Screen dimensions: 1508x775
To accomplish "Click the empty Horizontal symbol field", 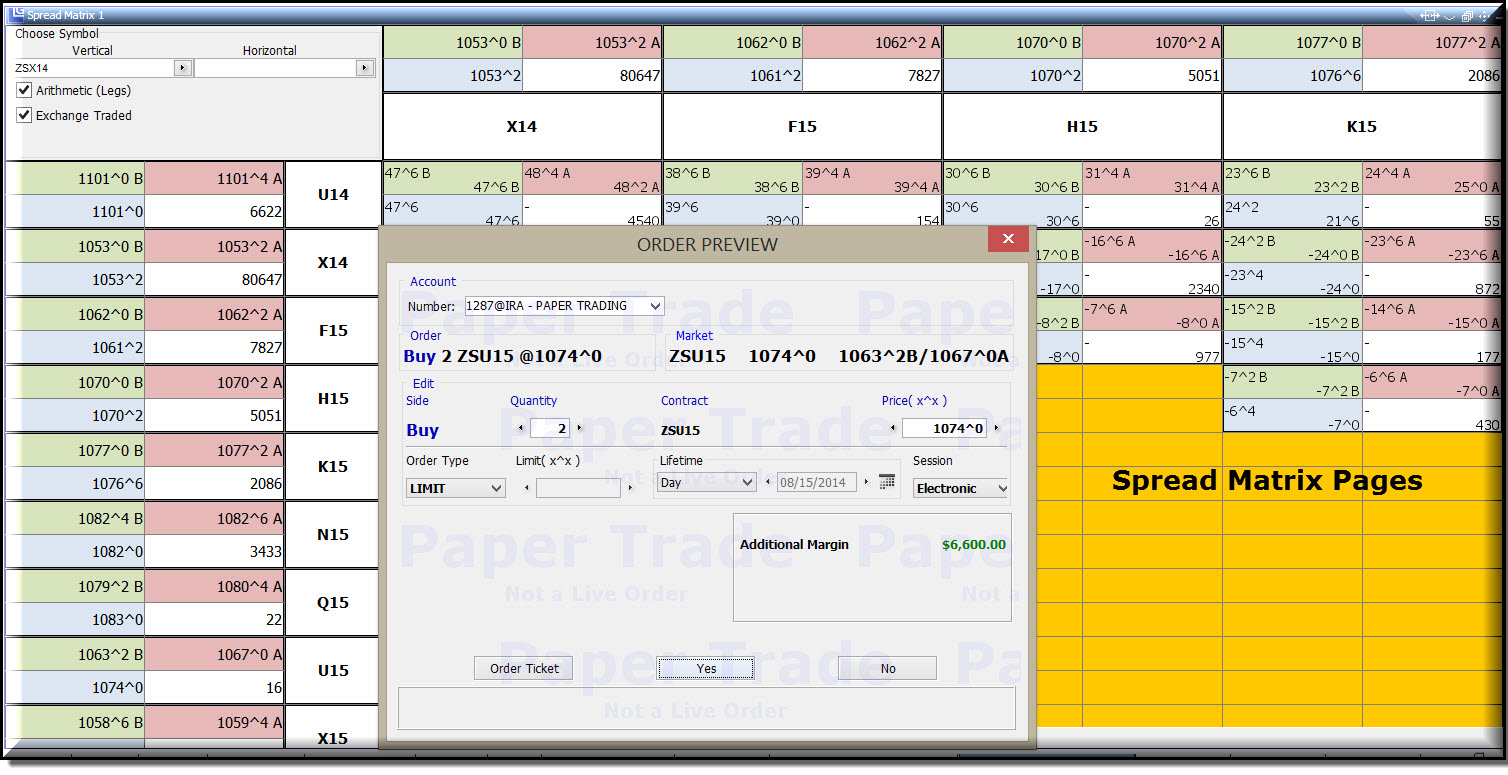I will click(275, 68).
